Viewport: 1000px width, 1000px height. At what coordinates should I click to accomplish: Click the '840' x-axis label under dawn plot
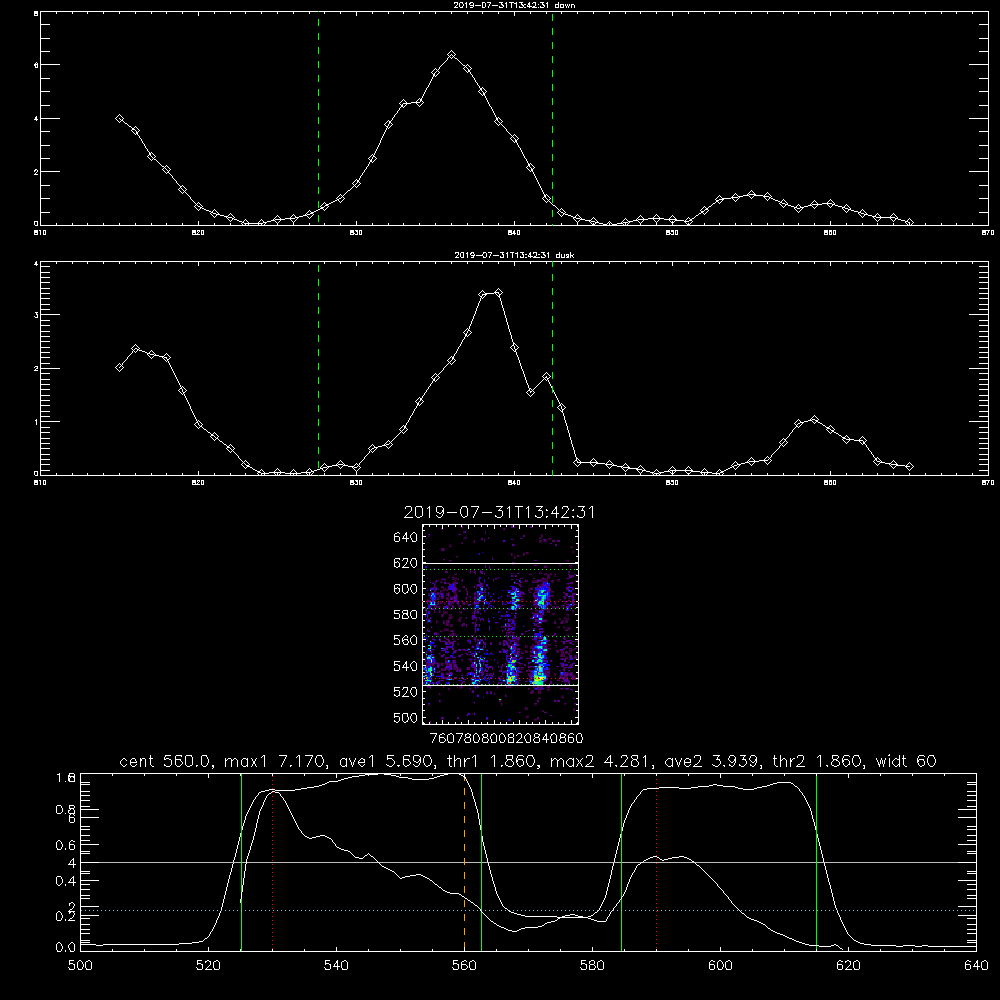coord(514,233)
